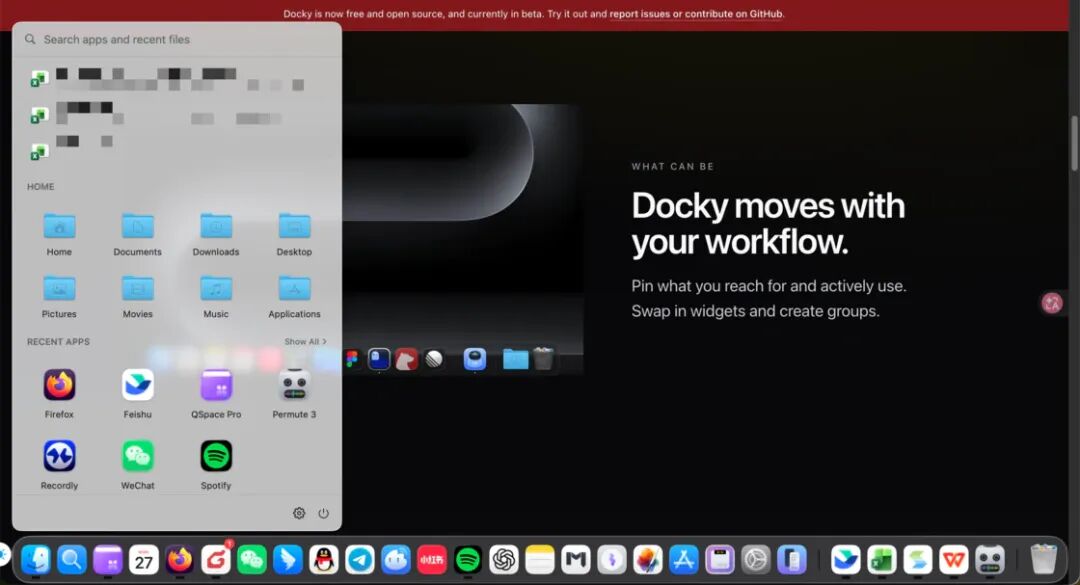This screenshot has height=585, width=1080.
Task: Open the red WPS Office icon in the Dock
Action: pos(953,560)
